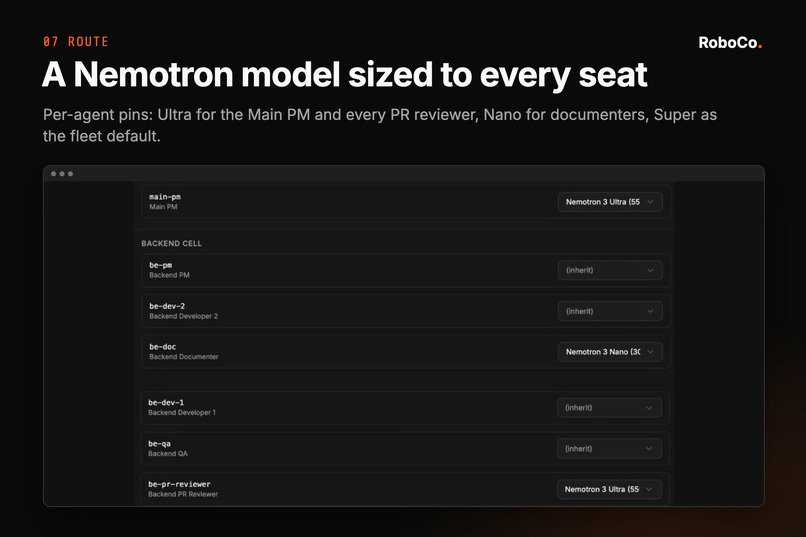Open the be-qa model dropdown
The image size is (806, 537).
[x=609, y=449]
